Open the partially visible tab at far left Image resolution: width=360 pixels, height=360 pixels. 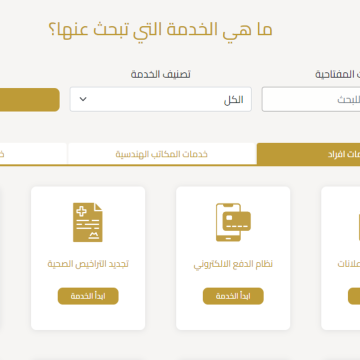(33, 154)
